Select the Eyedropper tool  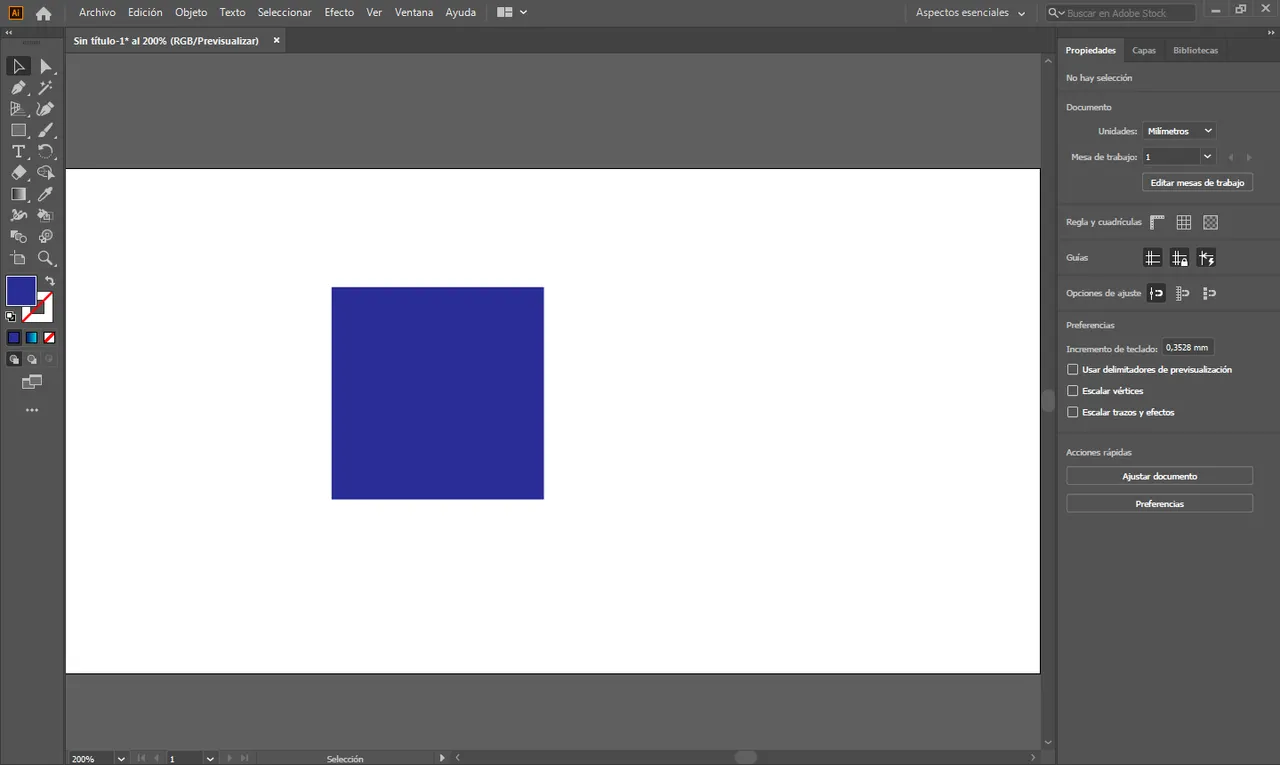pos(45,194)
